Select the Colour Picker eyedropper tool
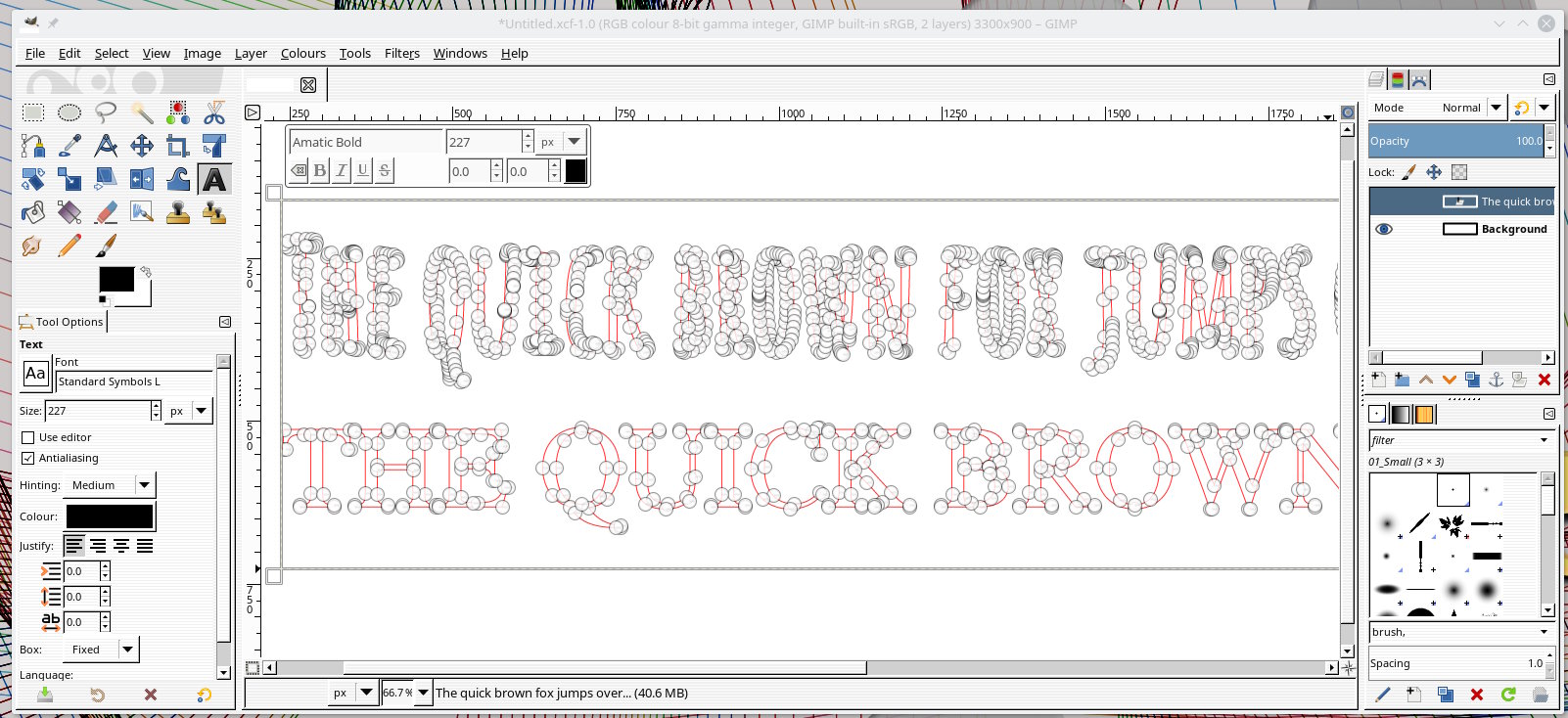The image size is (1568, 718). (69, 147)
